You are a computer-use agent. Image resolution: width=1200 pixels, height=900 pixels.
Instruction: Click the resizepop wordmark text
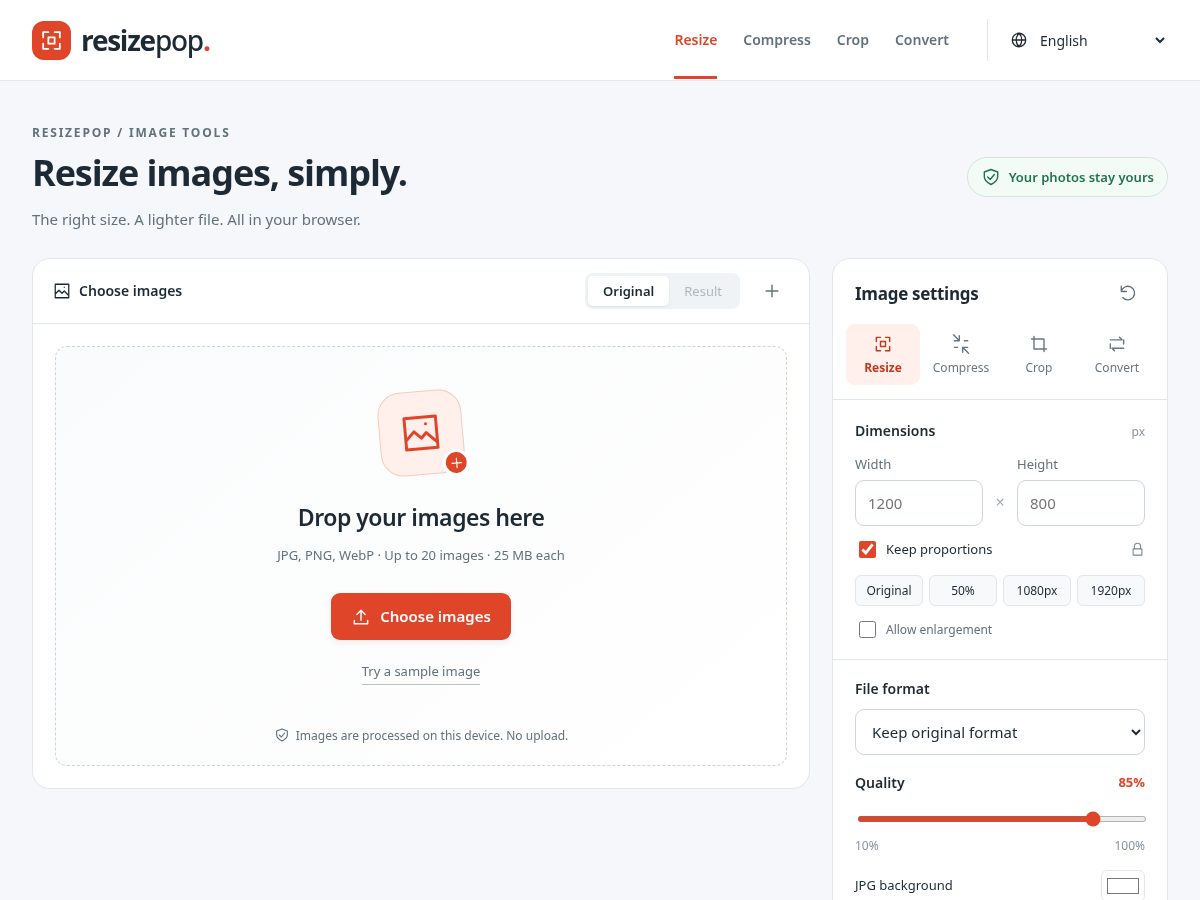[145, 41]
